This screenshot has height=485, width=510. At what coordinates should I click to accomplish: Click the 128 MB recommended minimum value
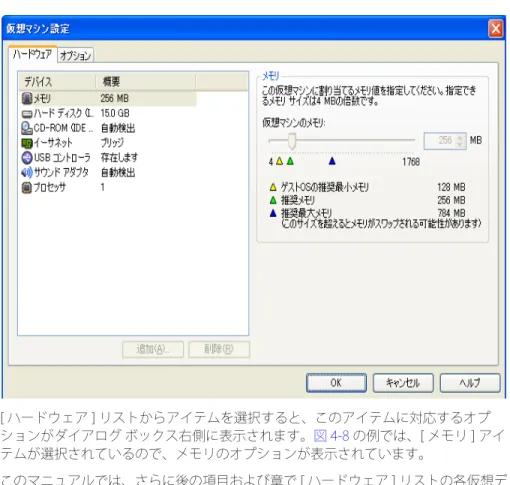(451, 187)
